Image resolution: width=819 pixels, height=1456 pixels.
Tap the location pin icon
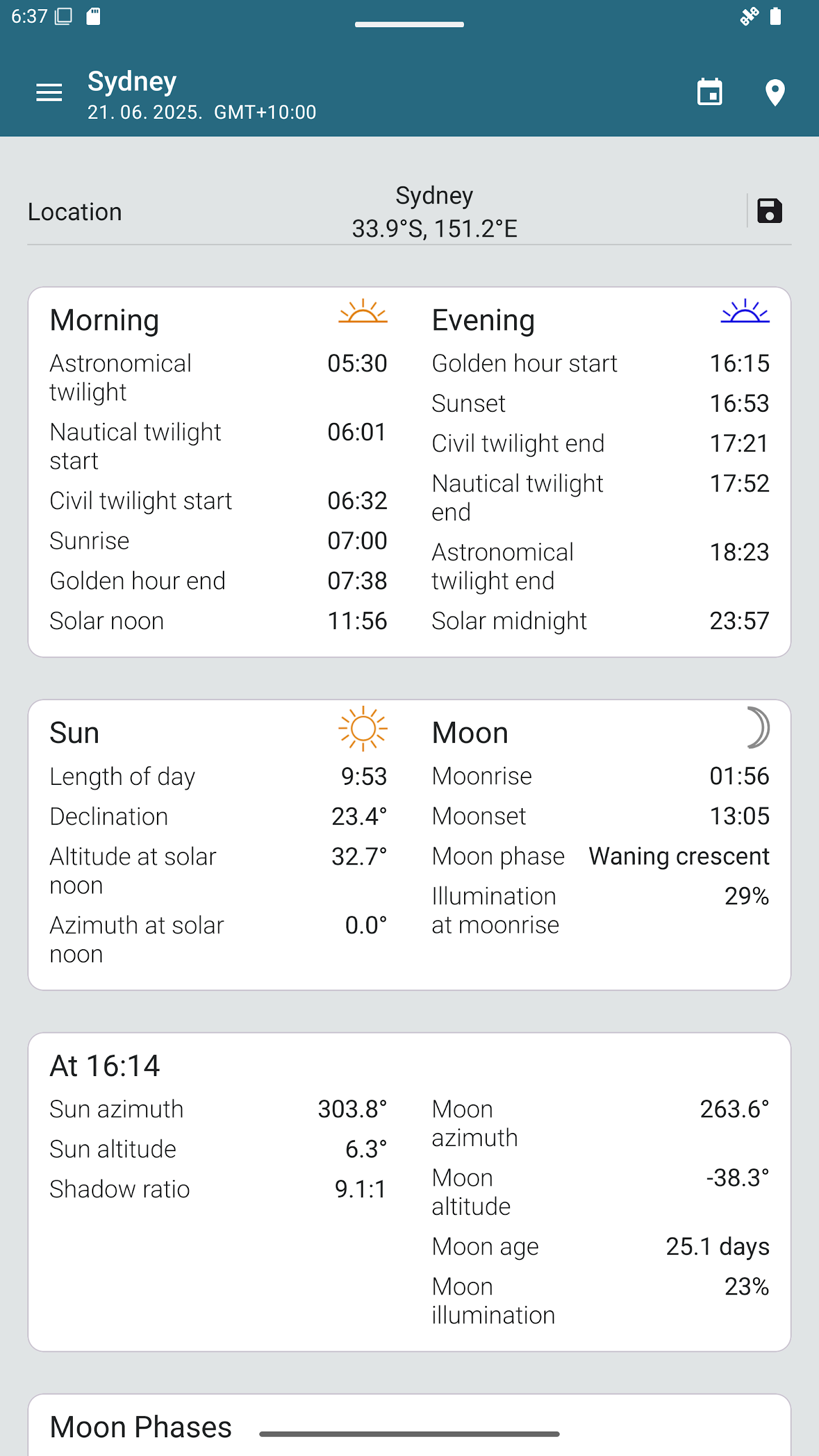pos(775,93)
